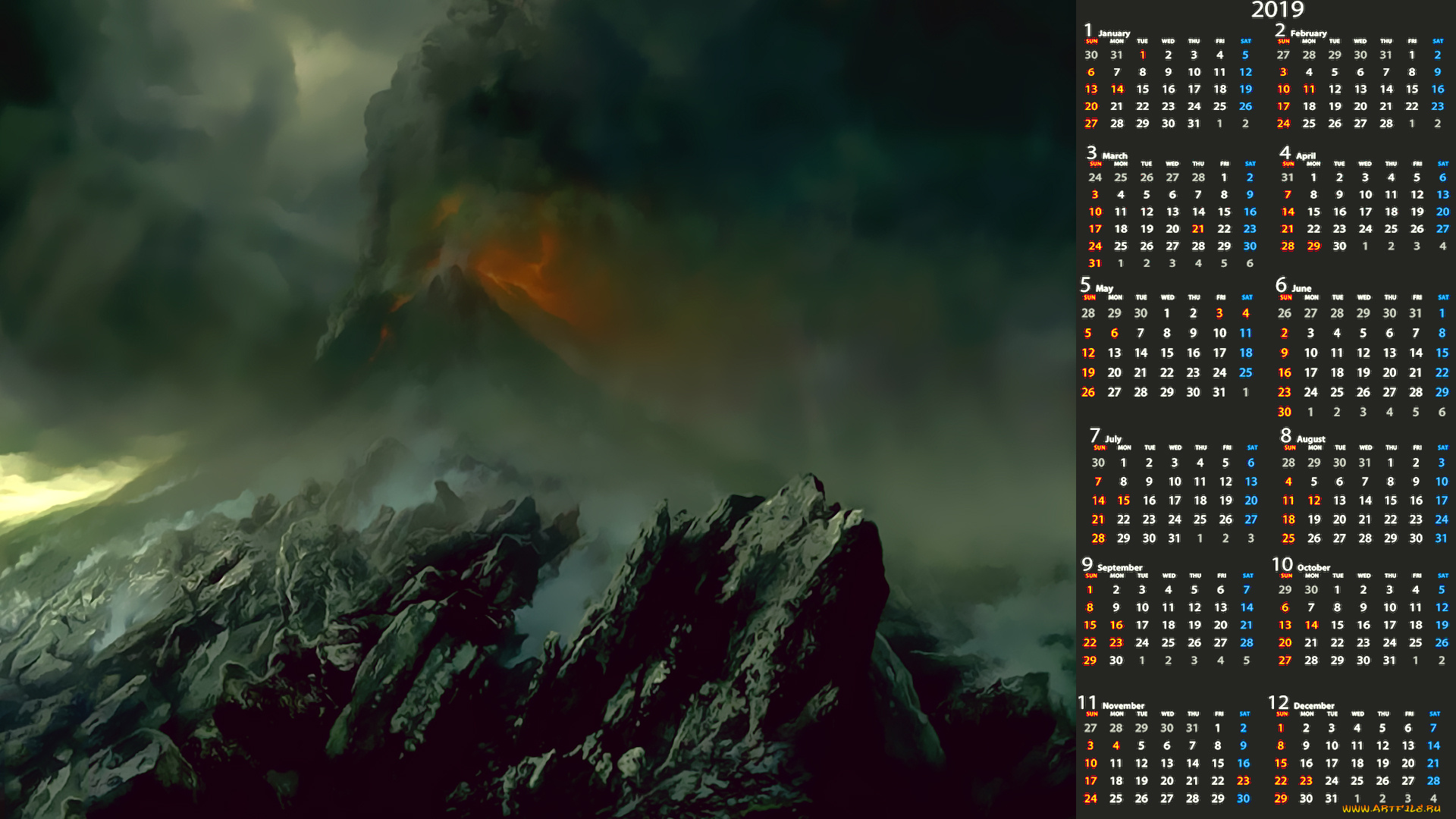Viewport: 1456px width, 819px height.
Task: Select March 21 highlighted in red
Action: (x=1198, y=229)
